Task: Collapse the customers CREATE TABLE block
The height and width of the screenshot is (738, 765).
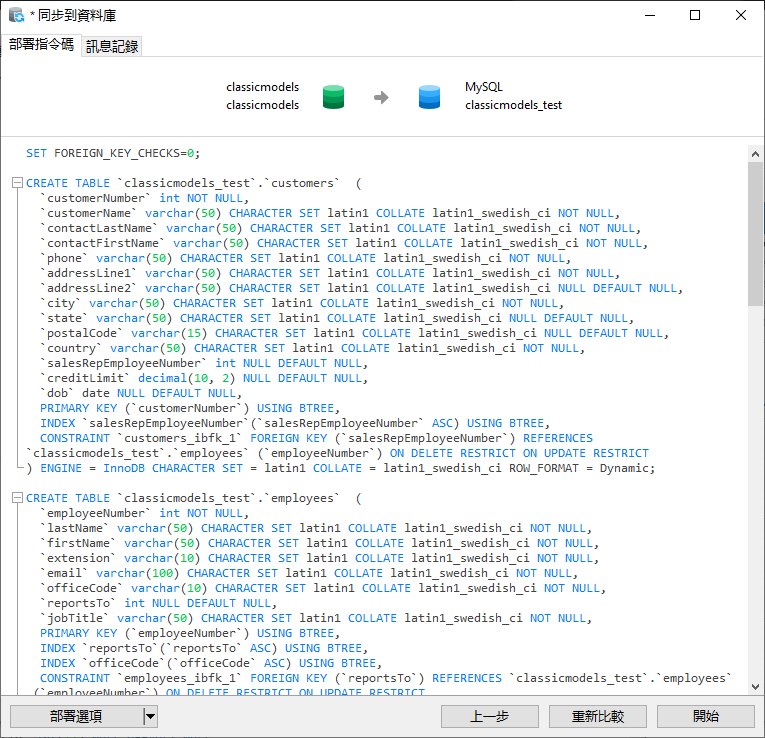Action: (17, 183)
